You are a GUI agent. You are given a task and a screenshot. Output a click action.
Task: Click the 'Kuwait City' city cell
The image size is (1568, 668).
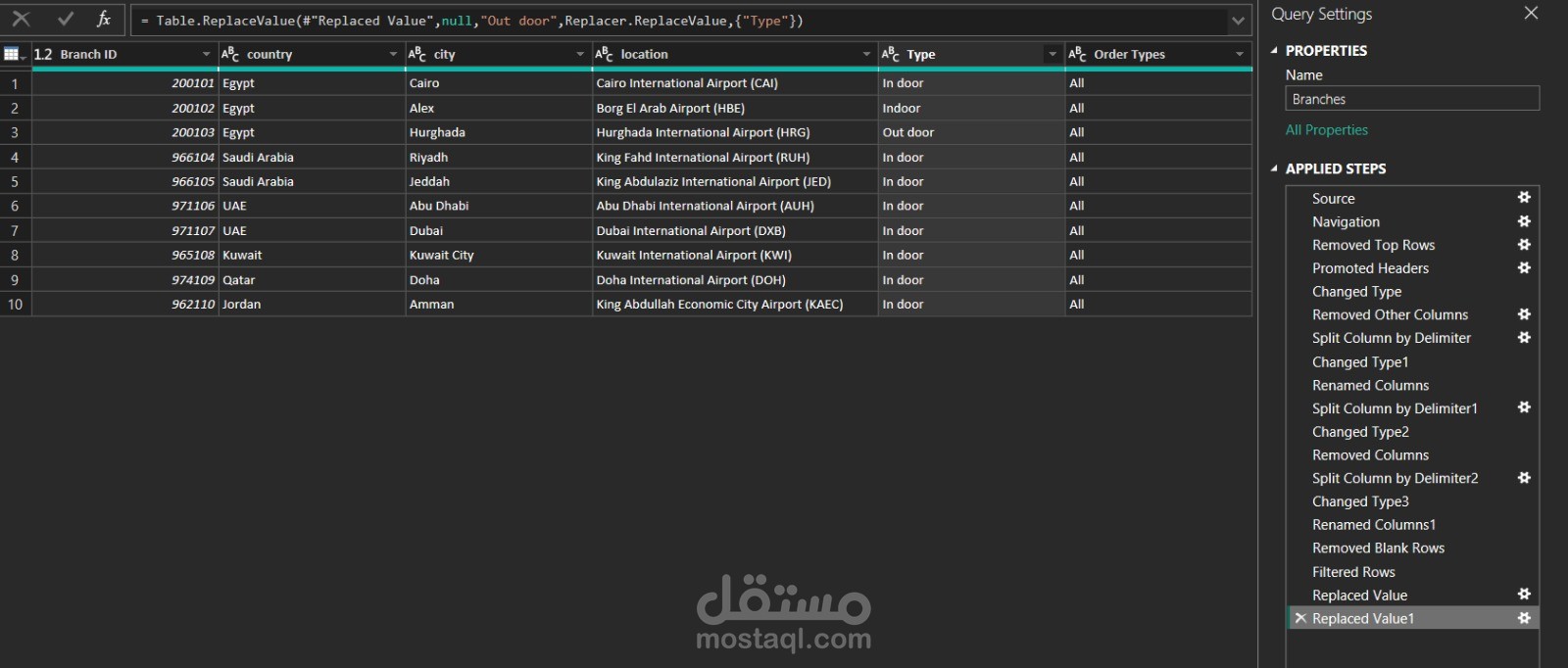(x=499, y=255)
